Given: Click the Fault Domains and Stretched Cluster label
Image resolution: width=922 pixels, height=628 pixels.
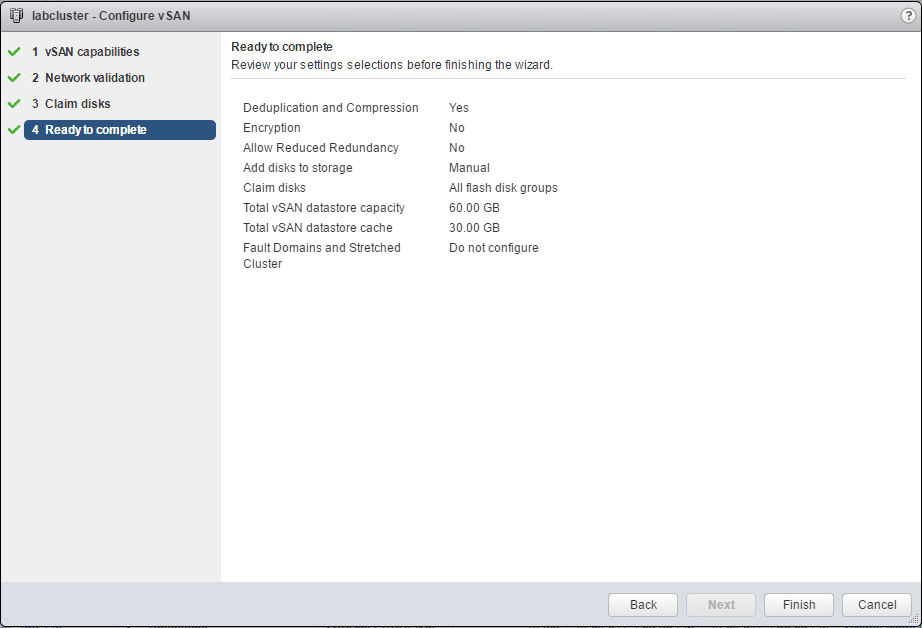Looking at the screenshot, I should (x=322, y=256).
